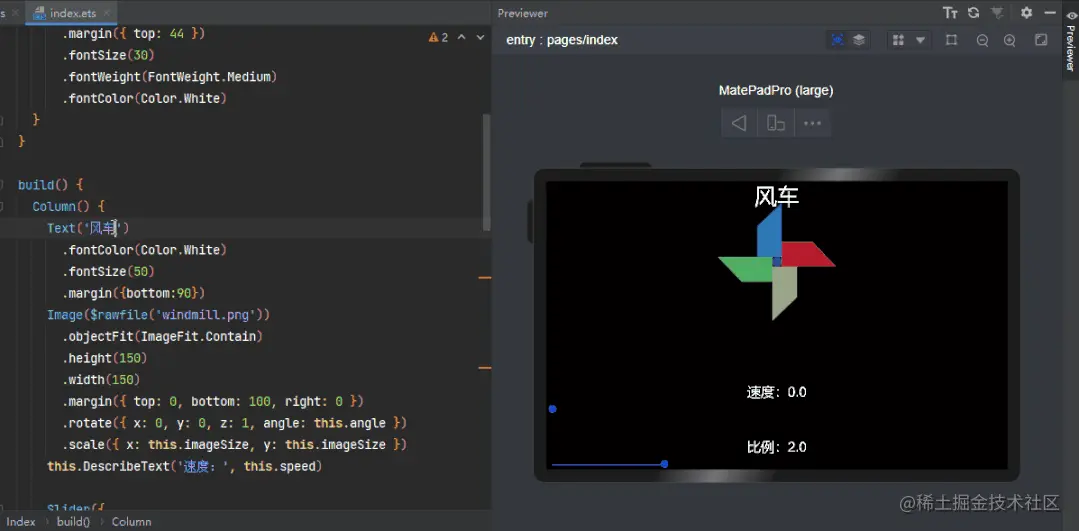This screenshot has height=531, width=1079.
Task: Click the speed slider thumb in preview
Action: pos(553,409)
